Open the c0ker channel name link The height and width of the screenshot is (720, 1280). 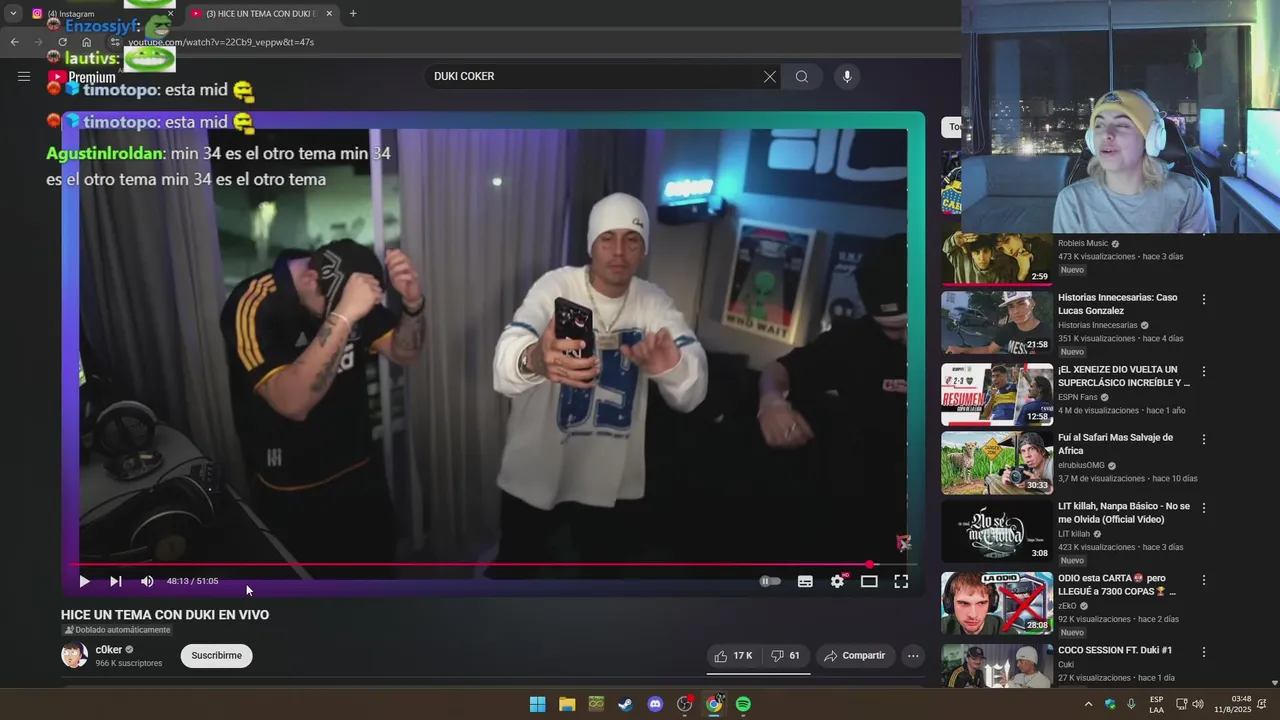109,650
